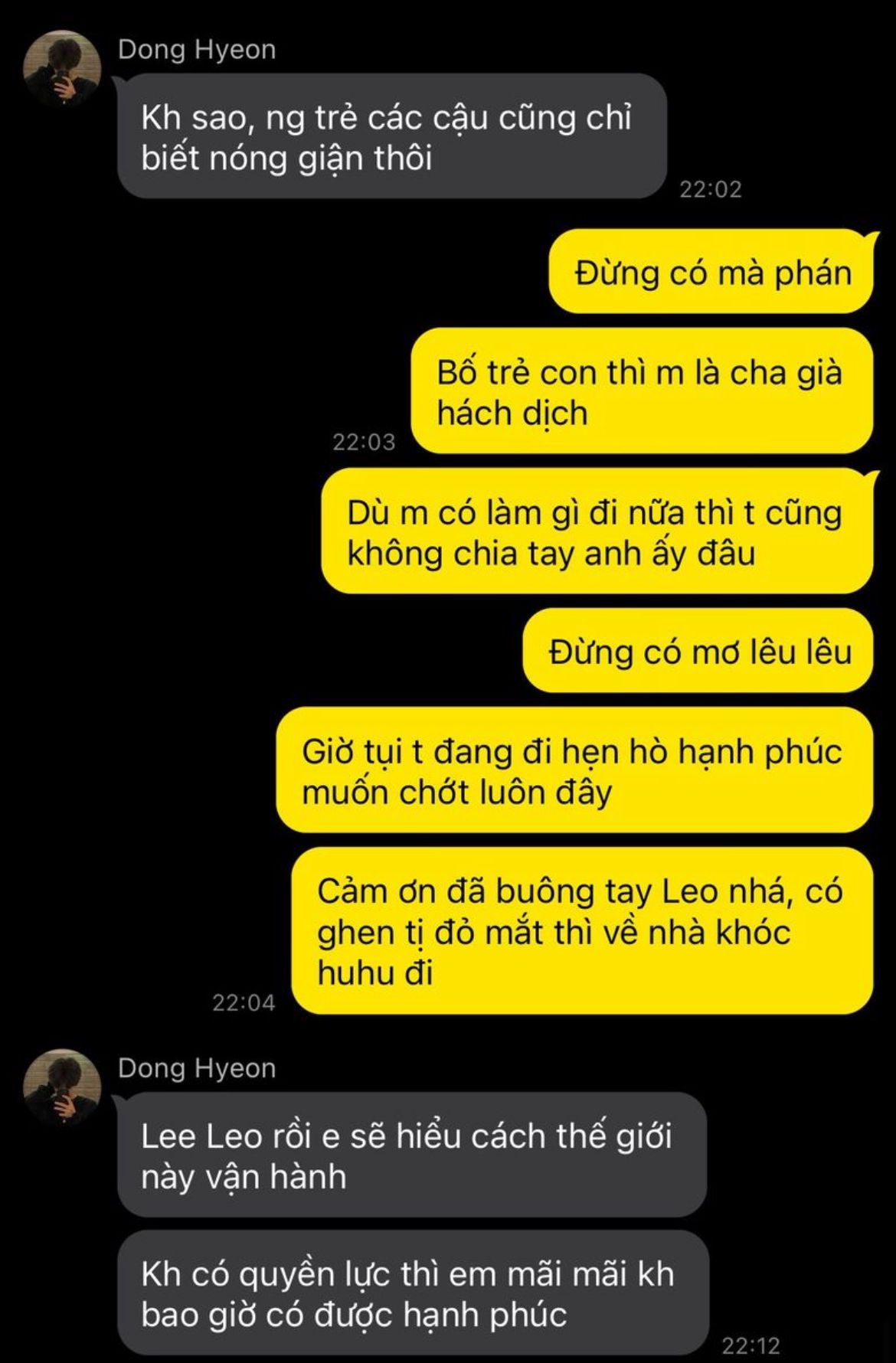Tap "này vận hành" in the gray bubble
Viewport: 896px width, 1363px height.
[x=244, y=1175]
